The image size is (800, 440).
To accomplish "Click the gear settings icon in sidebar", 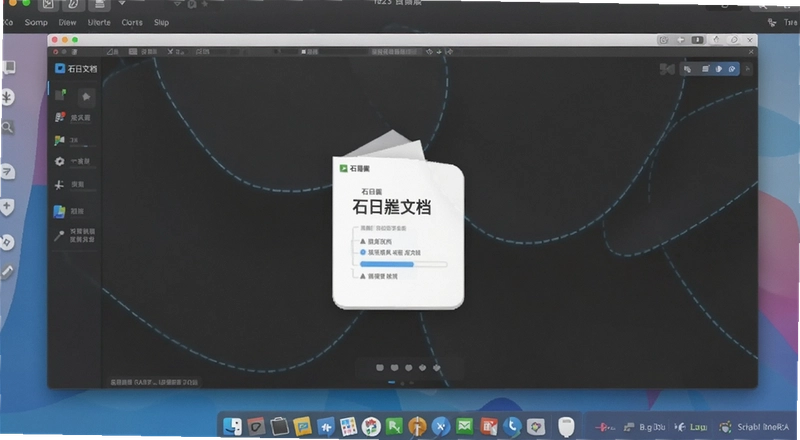I will pyautogui.click(x=60, y=161).
